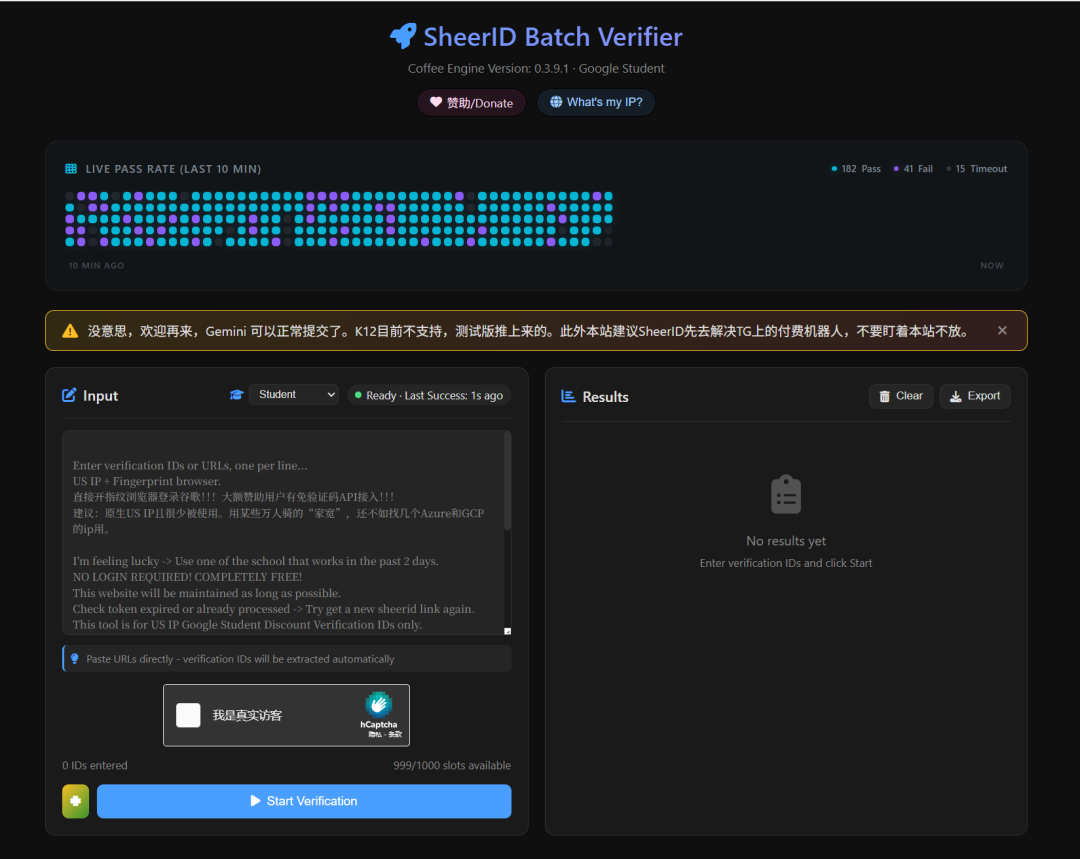Click the NOW axis label
This screenshot has width=1080, height=859.
point(992,265)
